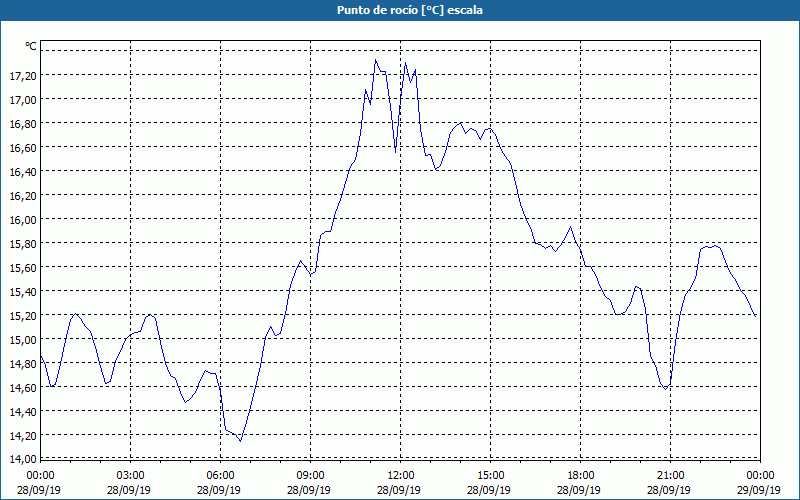Select the 14,40 y-axis value

click(23, 411)
